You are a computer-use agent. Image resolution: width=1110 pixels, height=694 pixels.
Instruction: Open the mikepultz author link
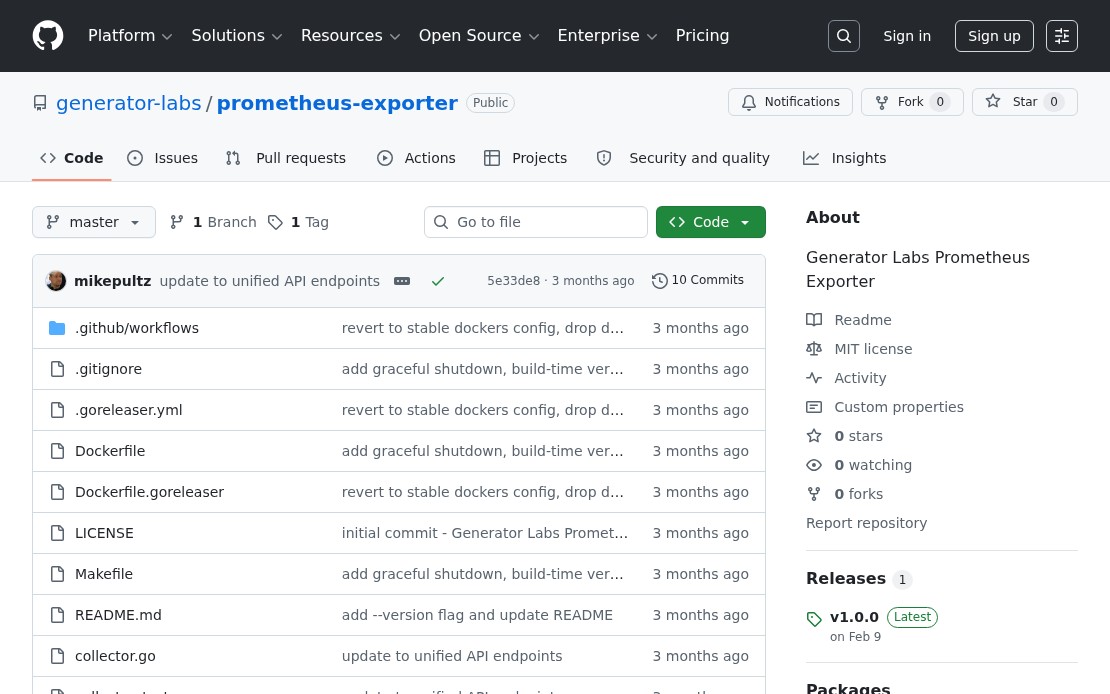(113, 281)
